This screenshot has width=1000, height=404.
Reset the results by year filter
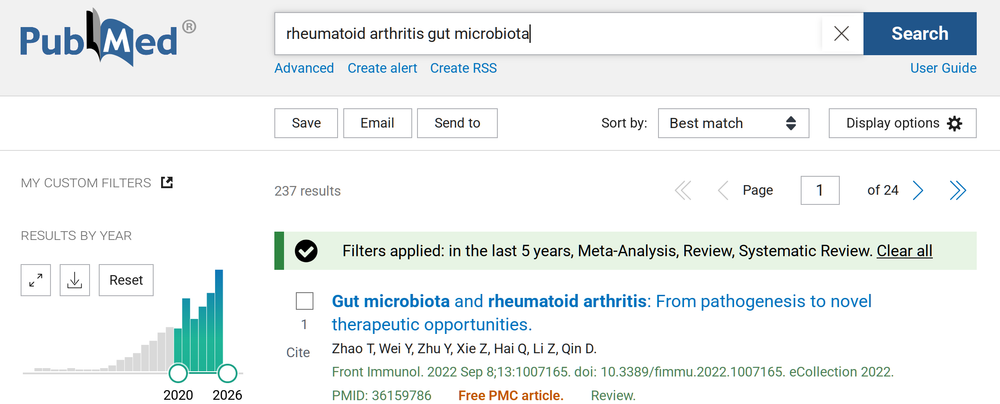click(x=126, y=280)
